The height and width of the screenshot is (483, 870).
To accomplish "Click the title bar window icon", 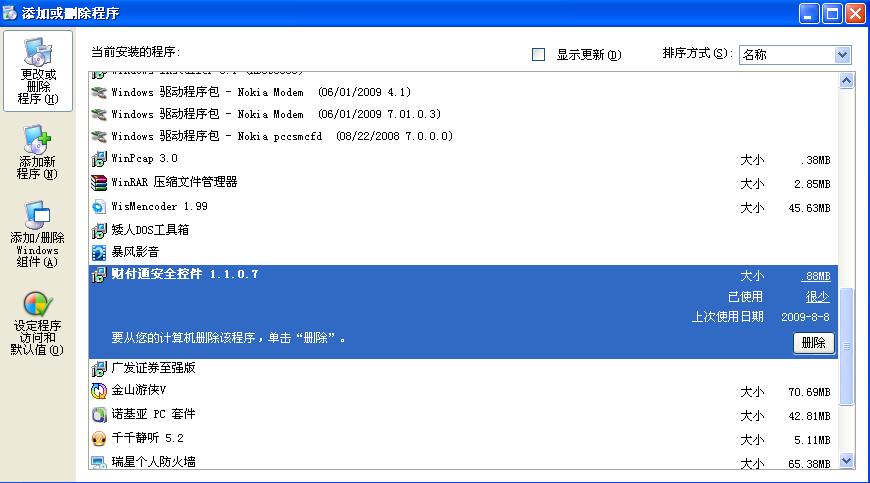I will click(x=9, y=13).
